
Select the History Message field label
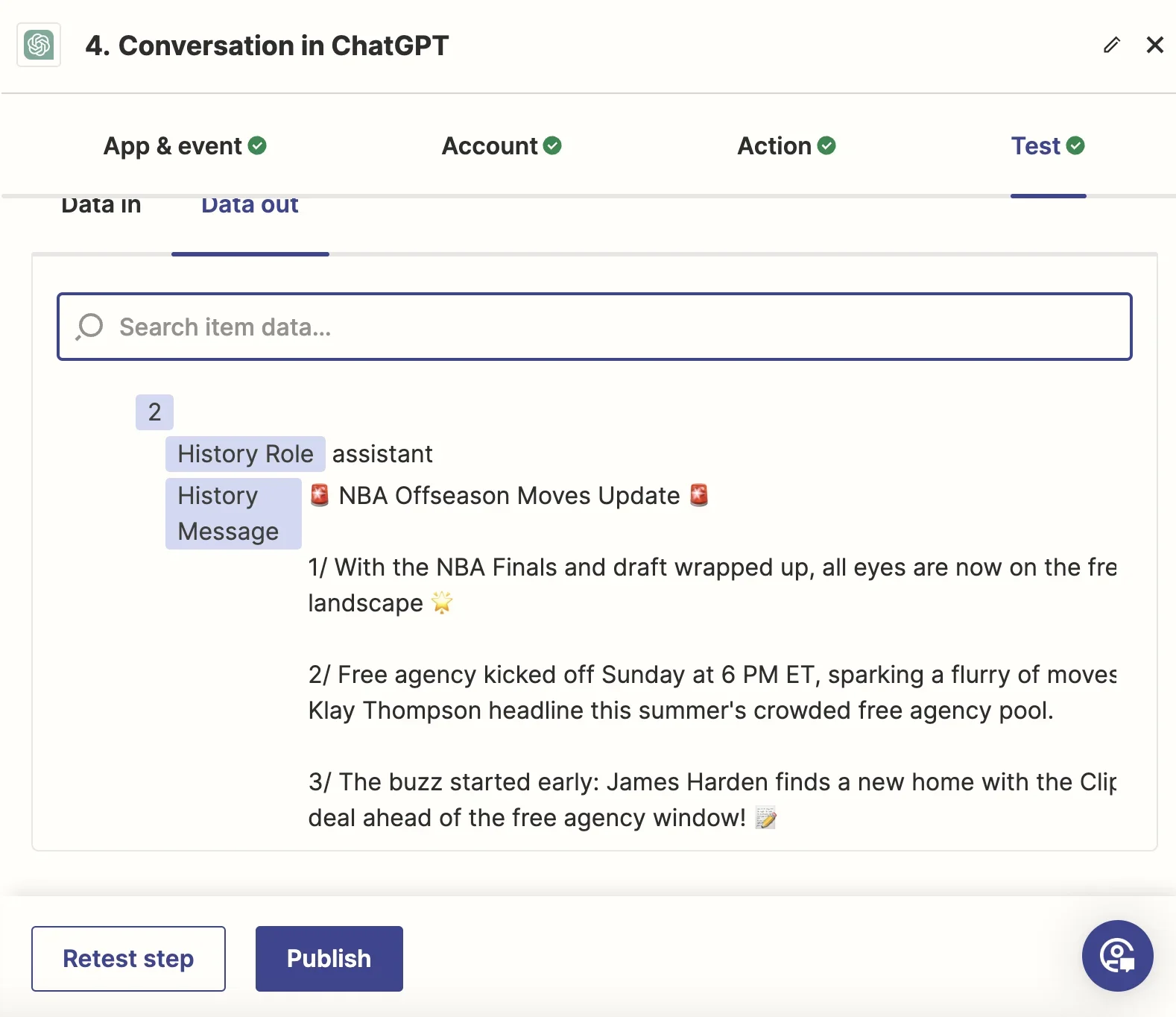pyautogui.click(x=233, y=514)
